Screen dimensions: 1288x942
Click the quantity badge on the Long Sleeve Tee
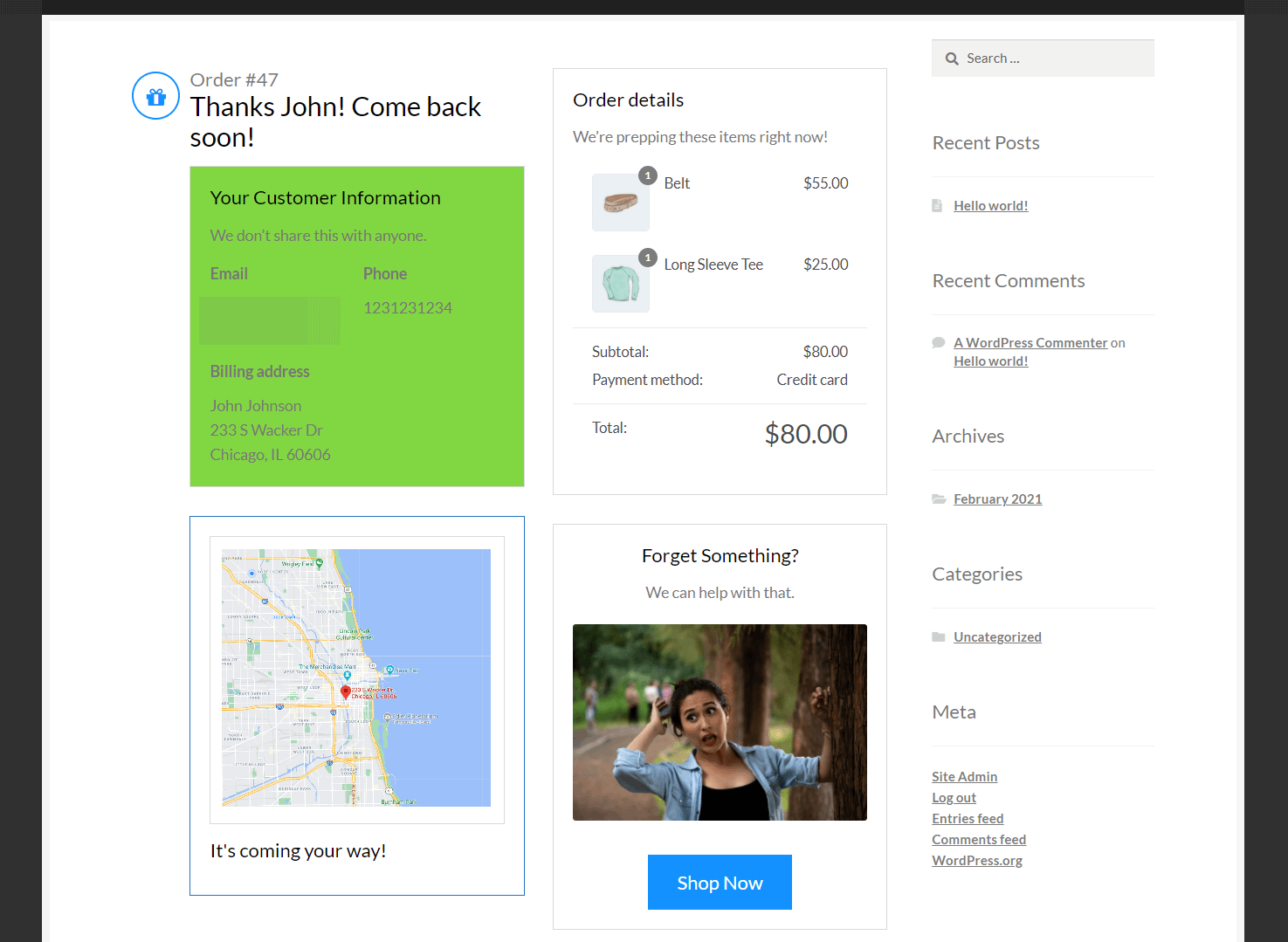coord(647,258)
